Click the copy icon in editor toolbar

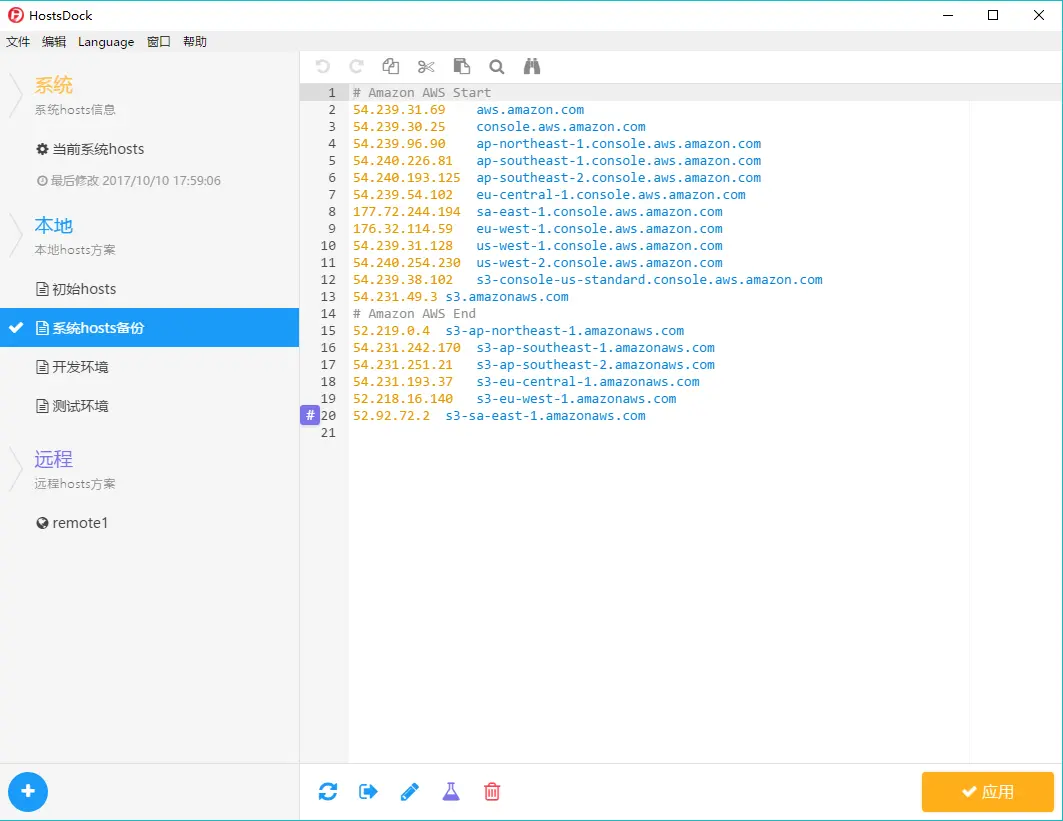(390, 66)
